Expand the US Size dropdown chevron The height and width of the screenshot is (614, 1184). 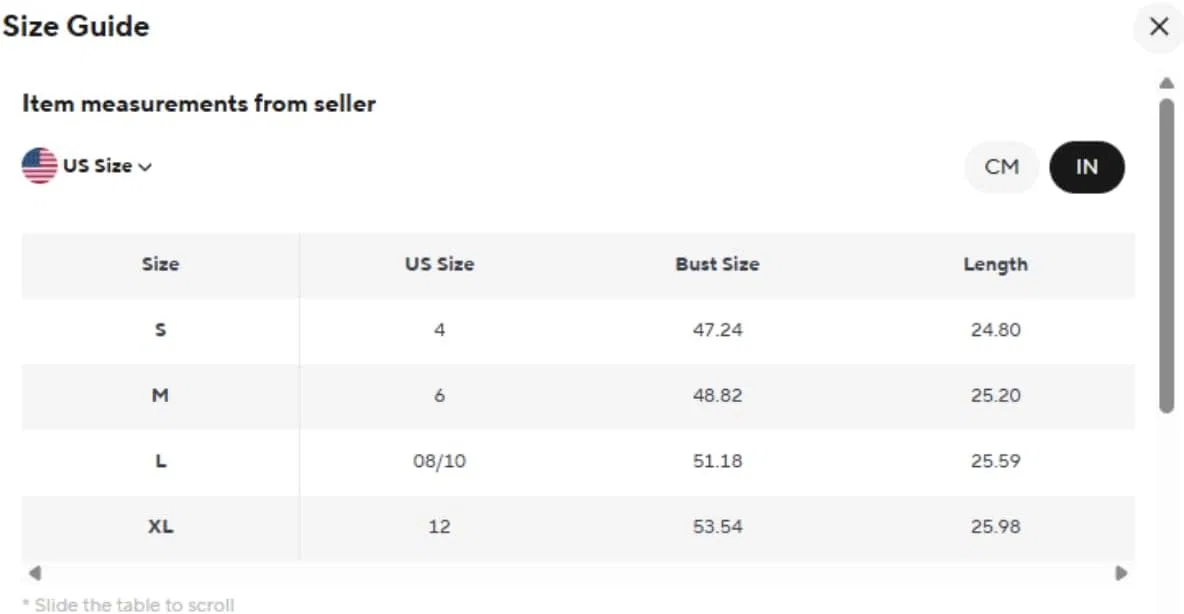[x=146, y=167]
